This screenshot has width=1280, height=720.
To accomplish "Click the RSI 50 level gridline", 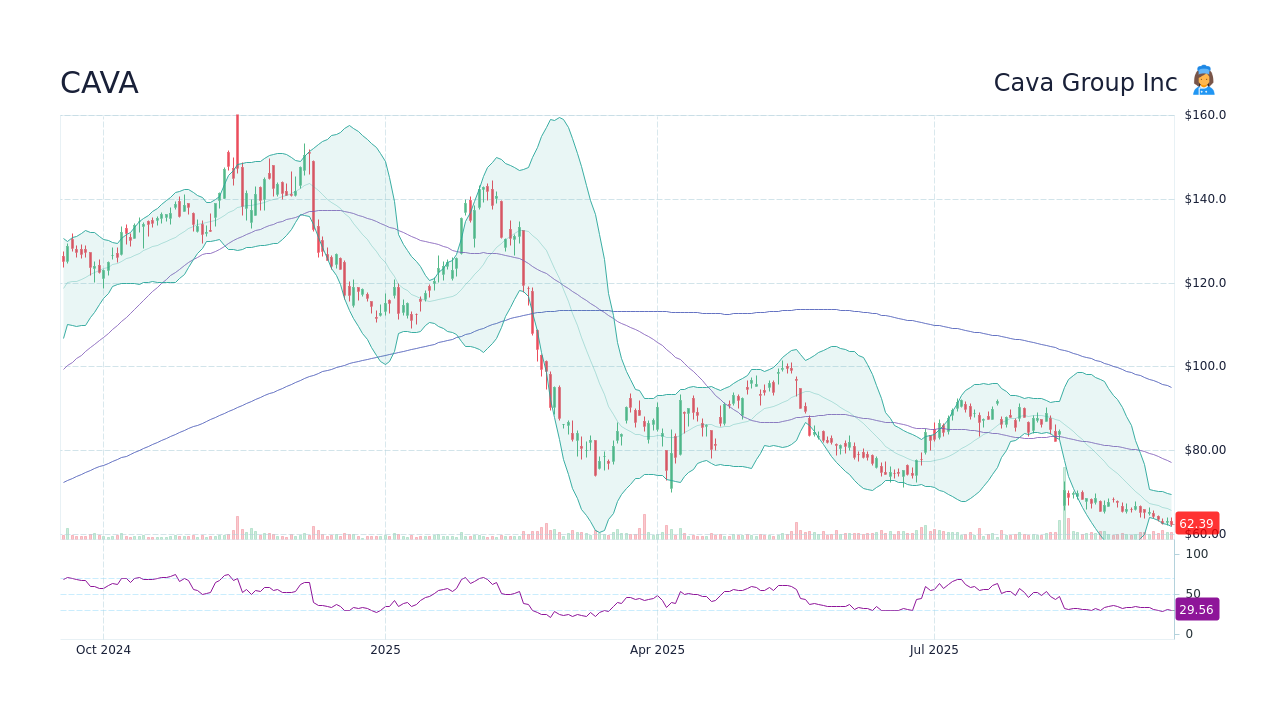I will 600,593.
